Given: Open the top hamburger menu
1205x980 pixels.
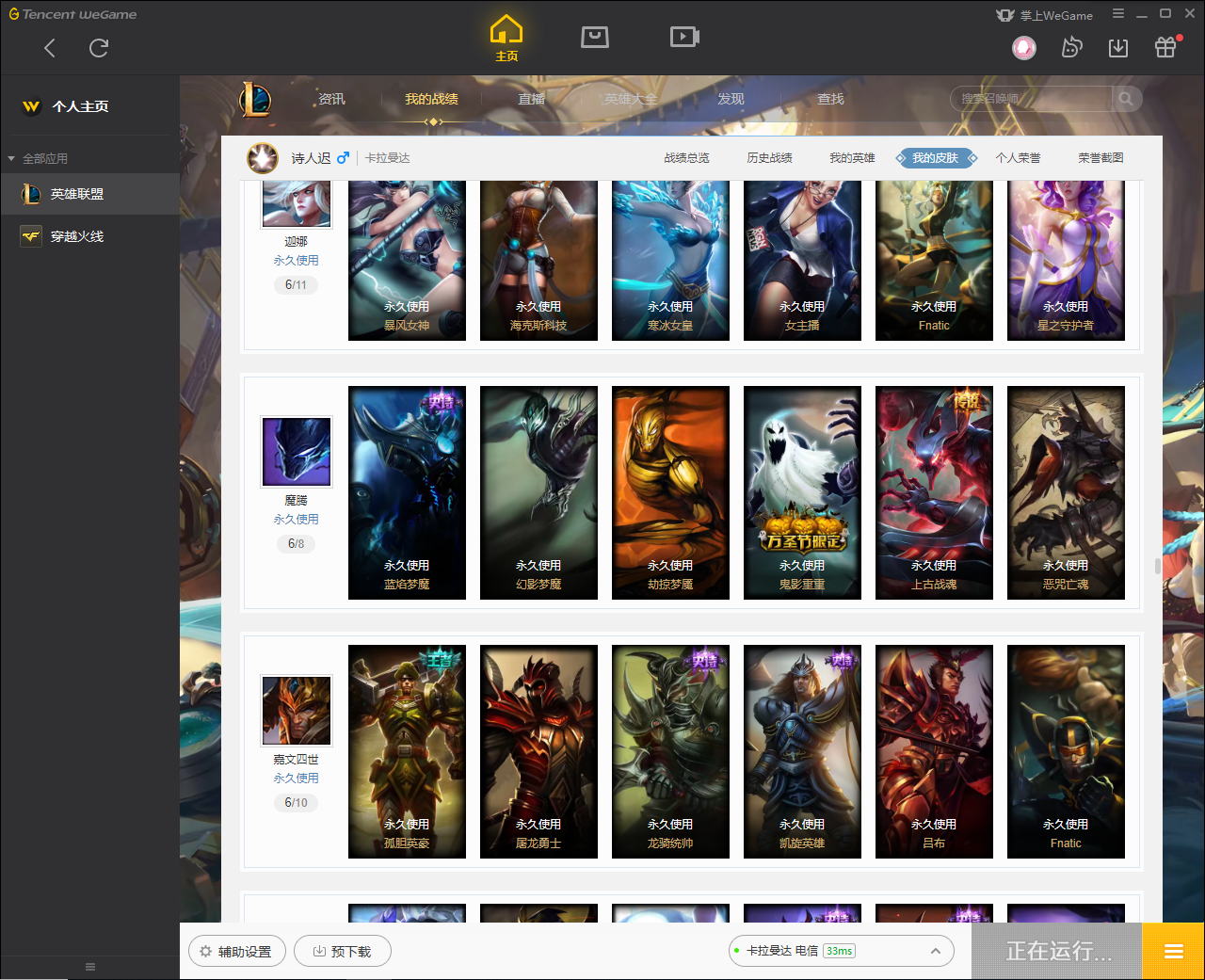Looking at the screenshot, I should coord(1118,14).
